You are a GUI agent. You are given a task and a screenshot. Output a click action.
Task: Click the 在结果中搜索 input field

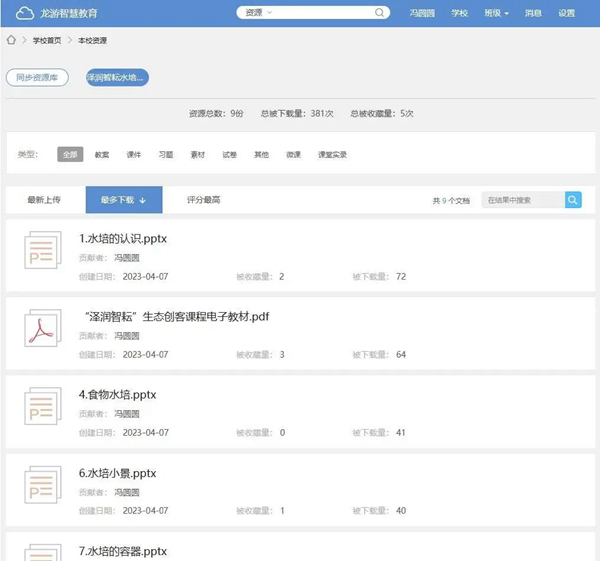[522, 200]
